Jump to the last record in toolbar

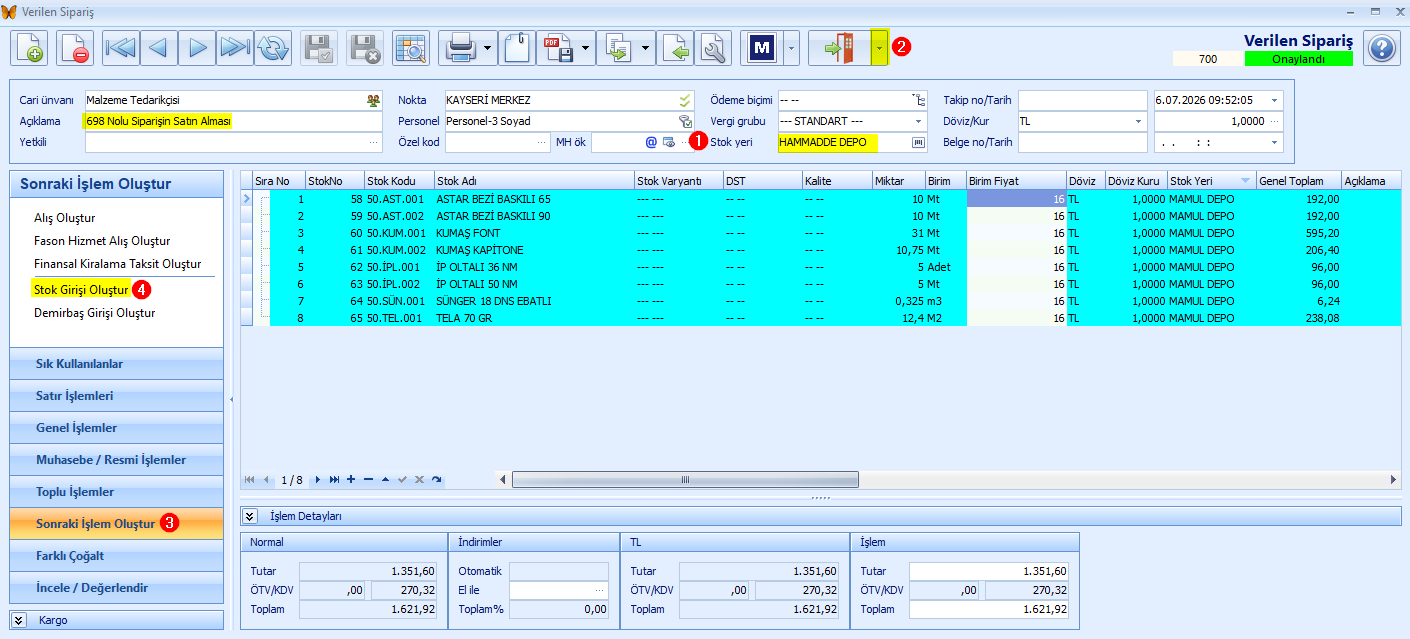pos(235,47)
